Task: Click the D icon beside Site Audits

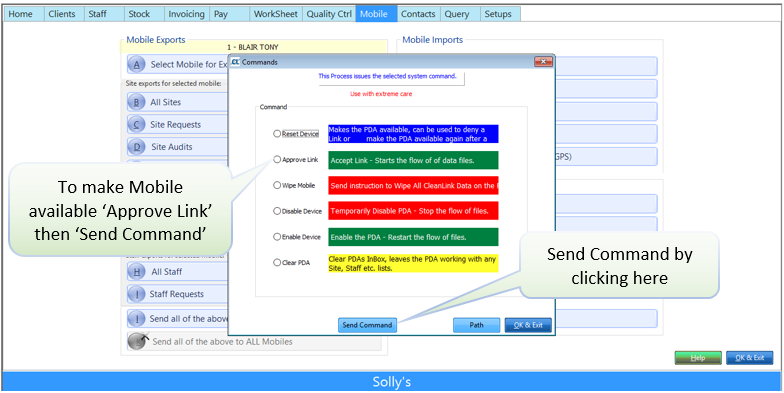Action: (136, 147)
